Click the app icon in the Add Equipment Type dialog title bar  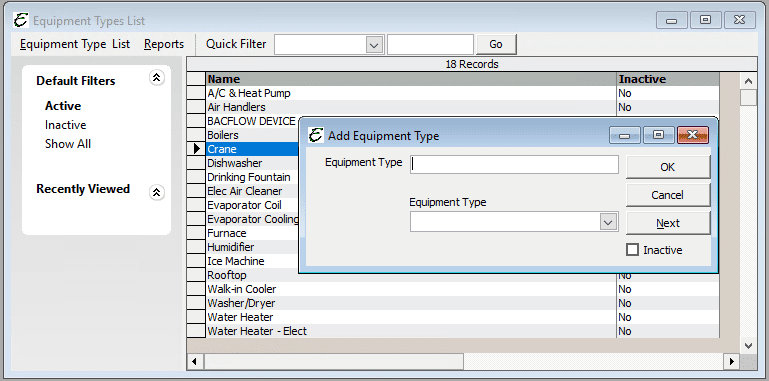click(316, 135)
